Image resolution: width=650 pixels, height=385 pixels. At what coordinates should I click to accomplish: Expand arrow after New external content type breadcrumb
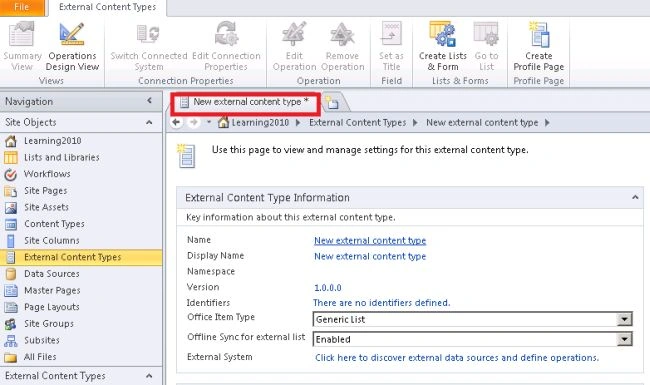[547, 123]
